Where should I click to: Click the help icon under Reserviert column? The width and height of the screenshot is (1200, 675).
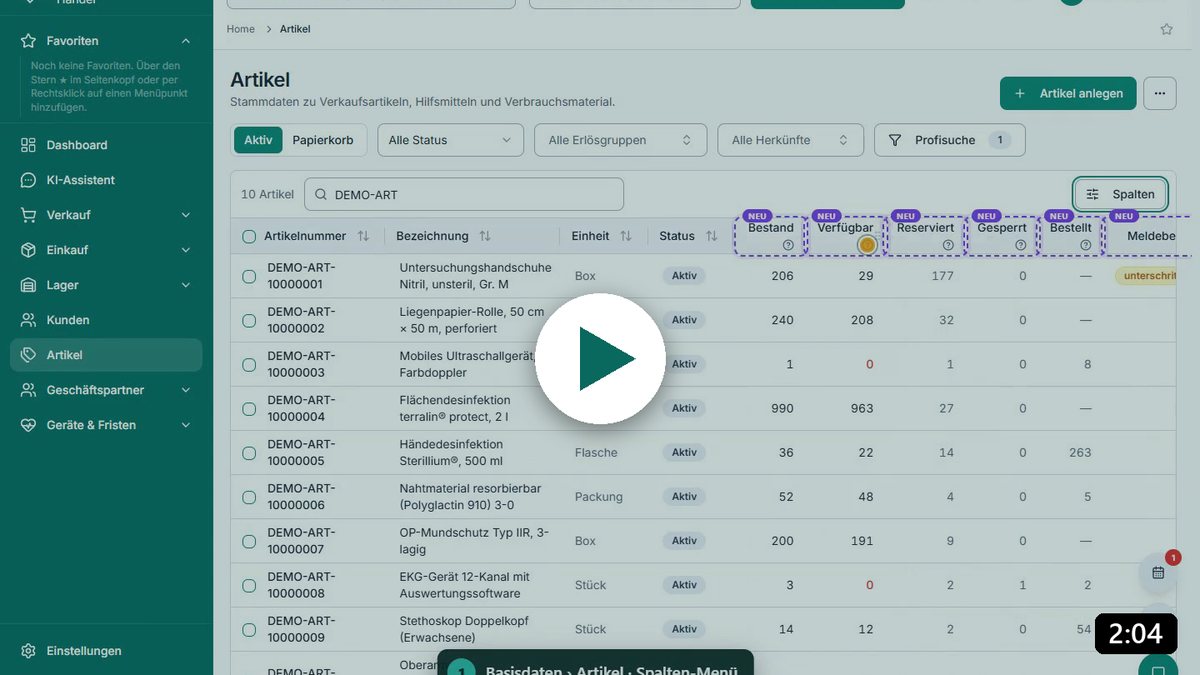[948, 245]
